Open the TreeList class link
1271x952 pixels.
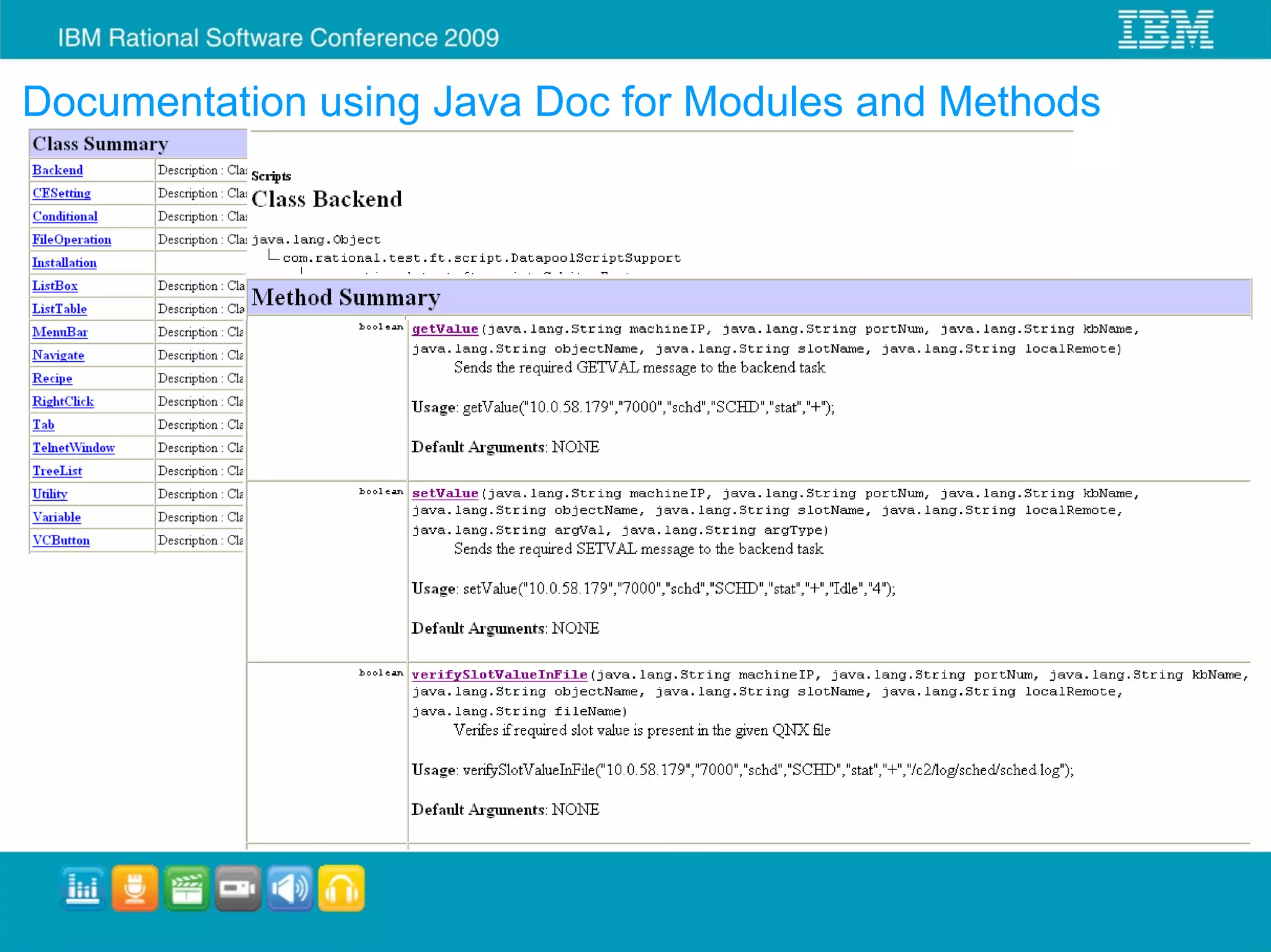click(57, 471)
